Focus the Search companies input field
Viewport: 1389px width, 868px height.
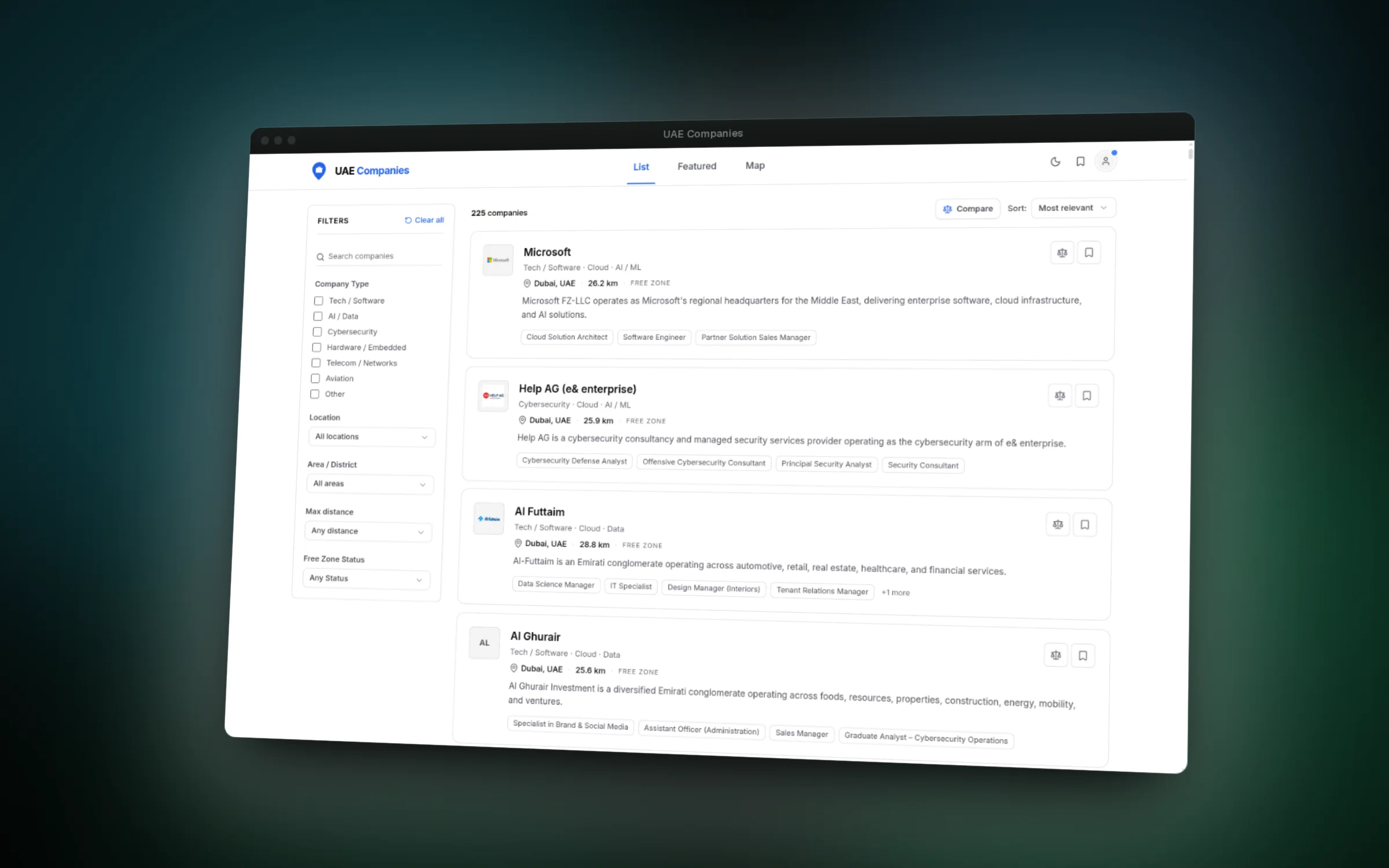point(380,256)
